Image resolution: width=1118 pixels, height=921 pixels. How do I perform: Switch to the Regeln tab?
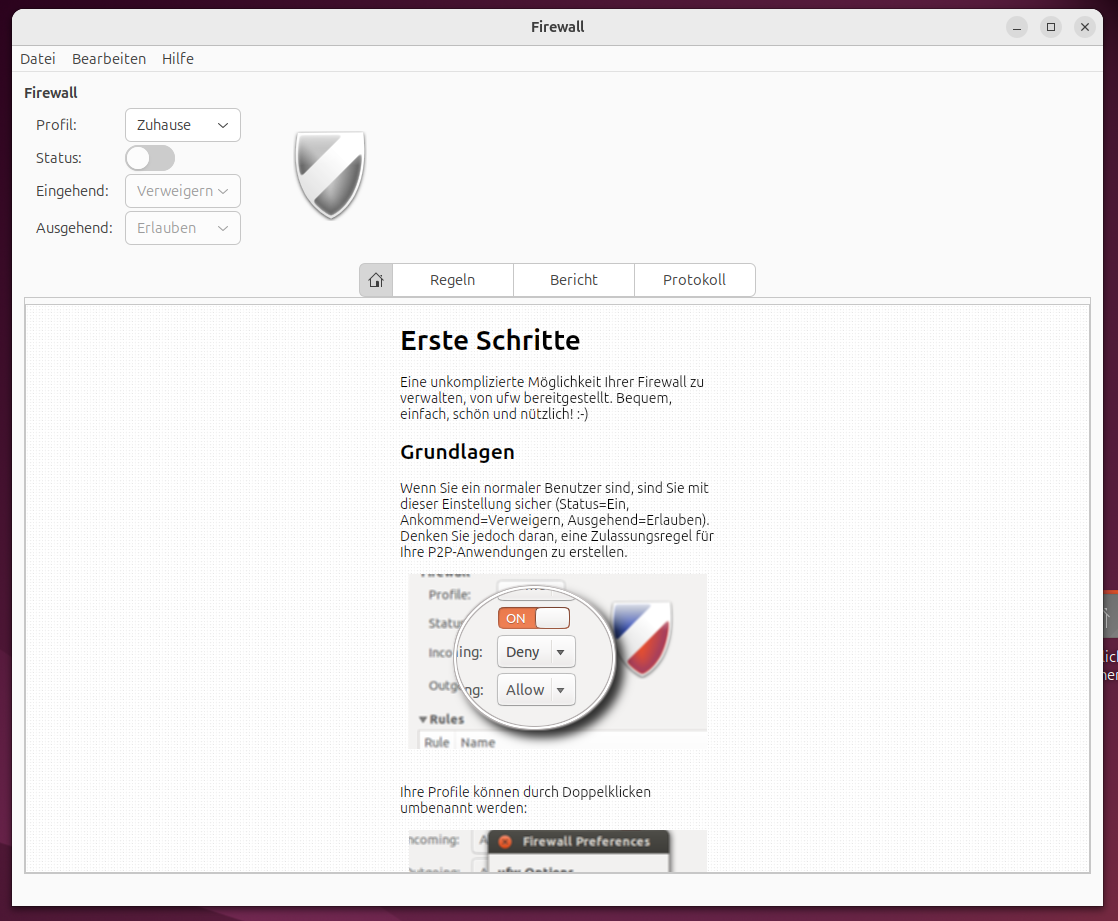click(x=452, y=280)
